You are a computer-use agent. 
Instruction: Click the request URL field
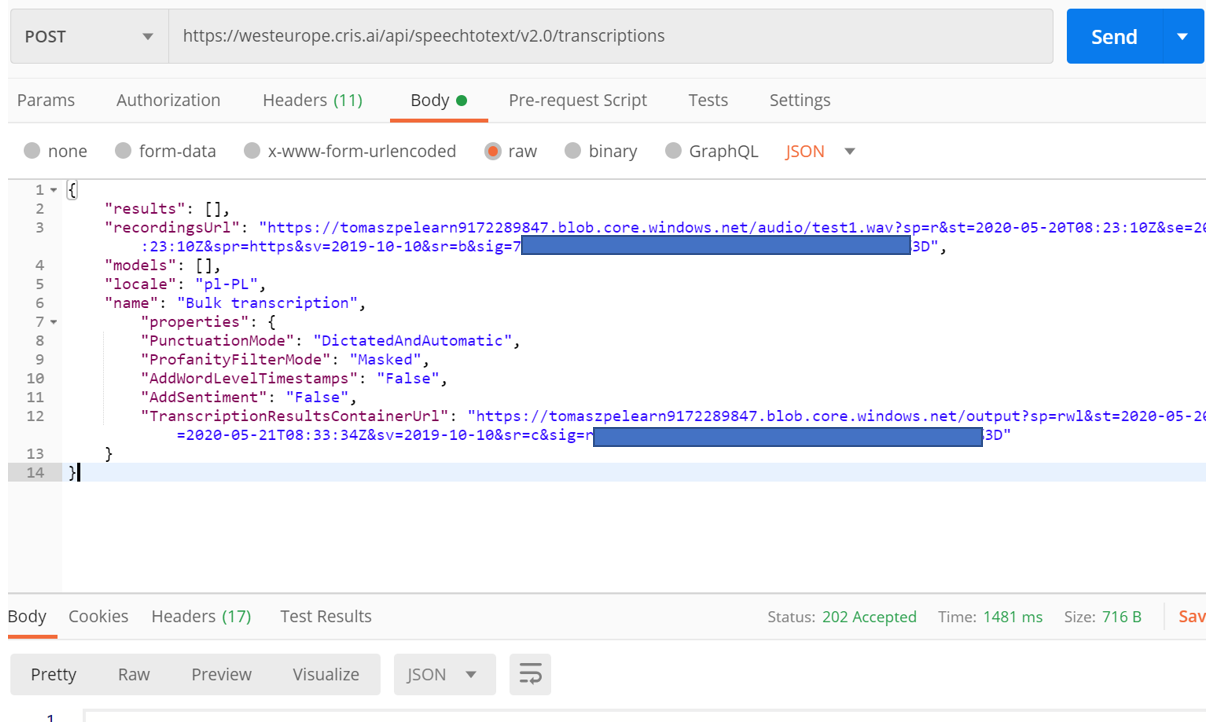[x=610, y=37]
